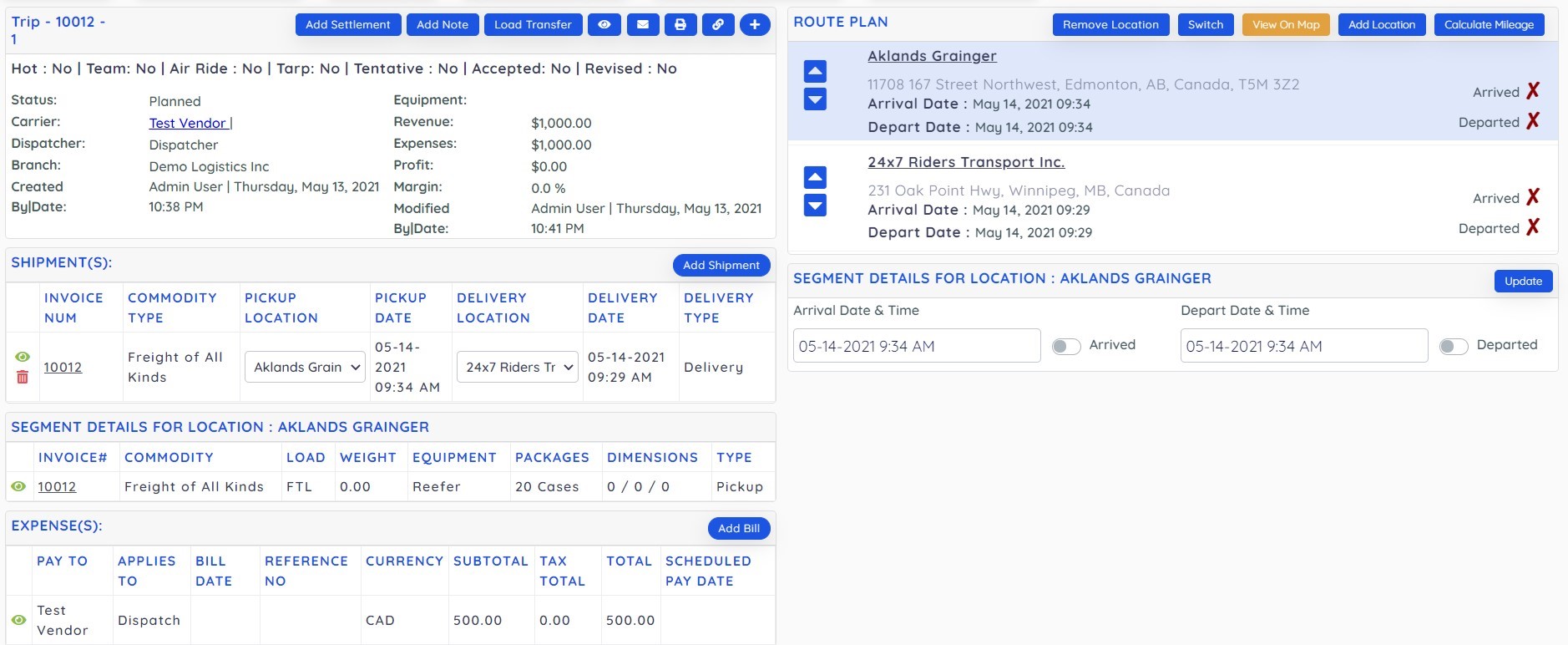Open the Aklands Grainger pickup location dropdown

point(305,368)
